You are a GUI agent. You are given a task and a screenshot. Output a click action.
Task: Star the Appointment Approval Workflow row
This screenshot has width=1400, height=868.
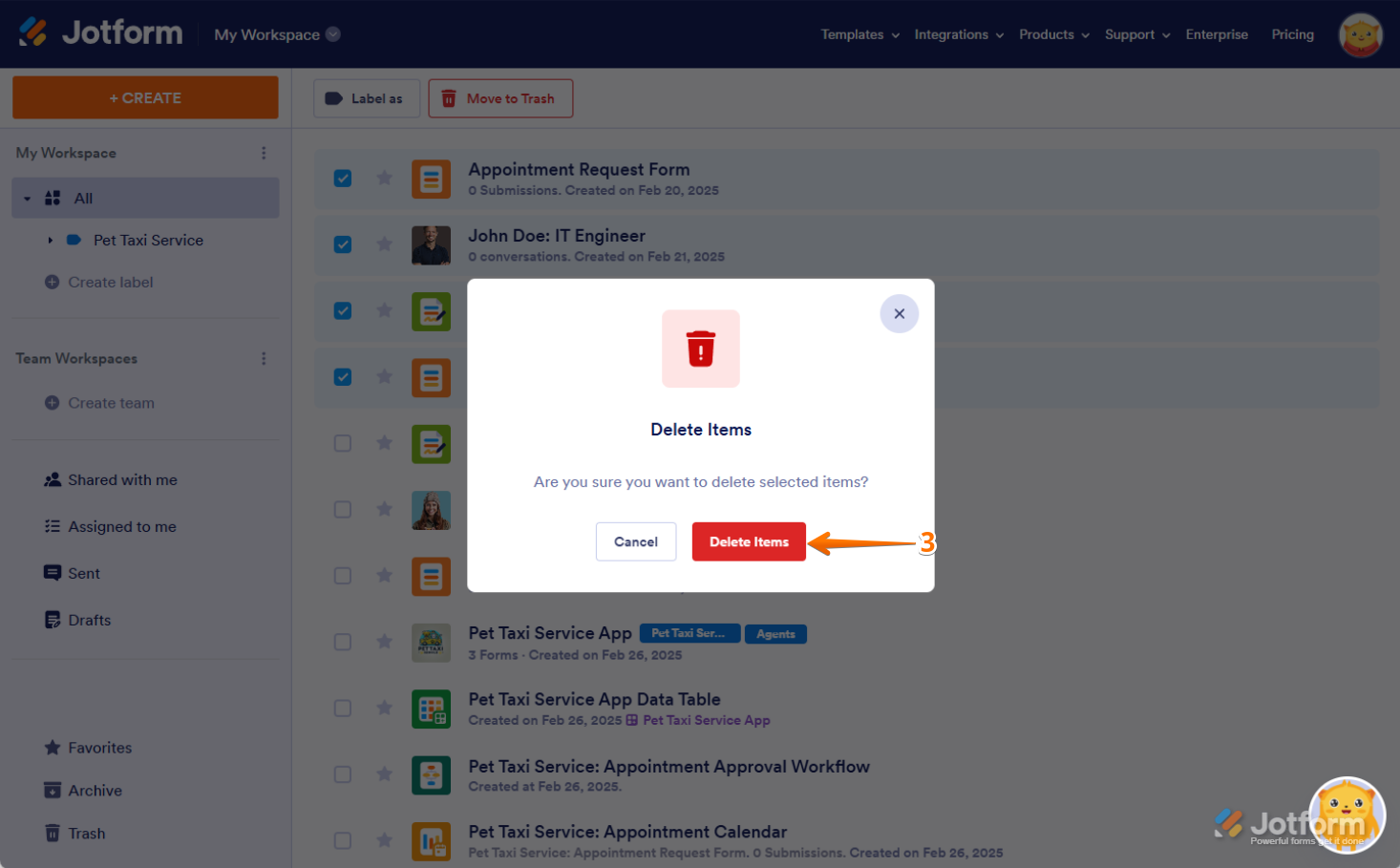[x=384, y=774]
